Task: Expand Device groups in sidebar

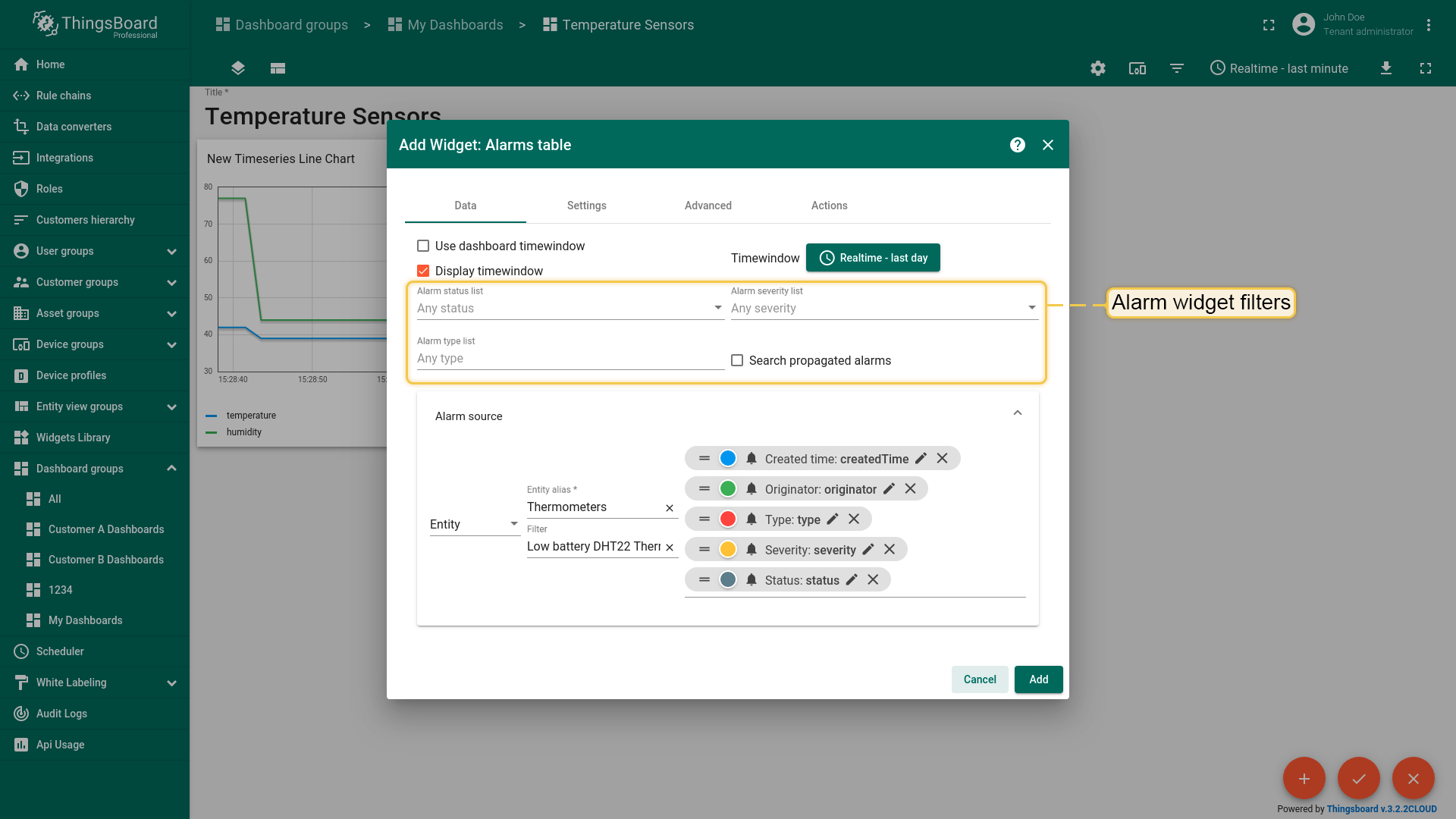Action: pos(171,344)
